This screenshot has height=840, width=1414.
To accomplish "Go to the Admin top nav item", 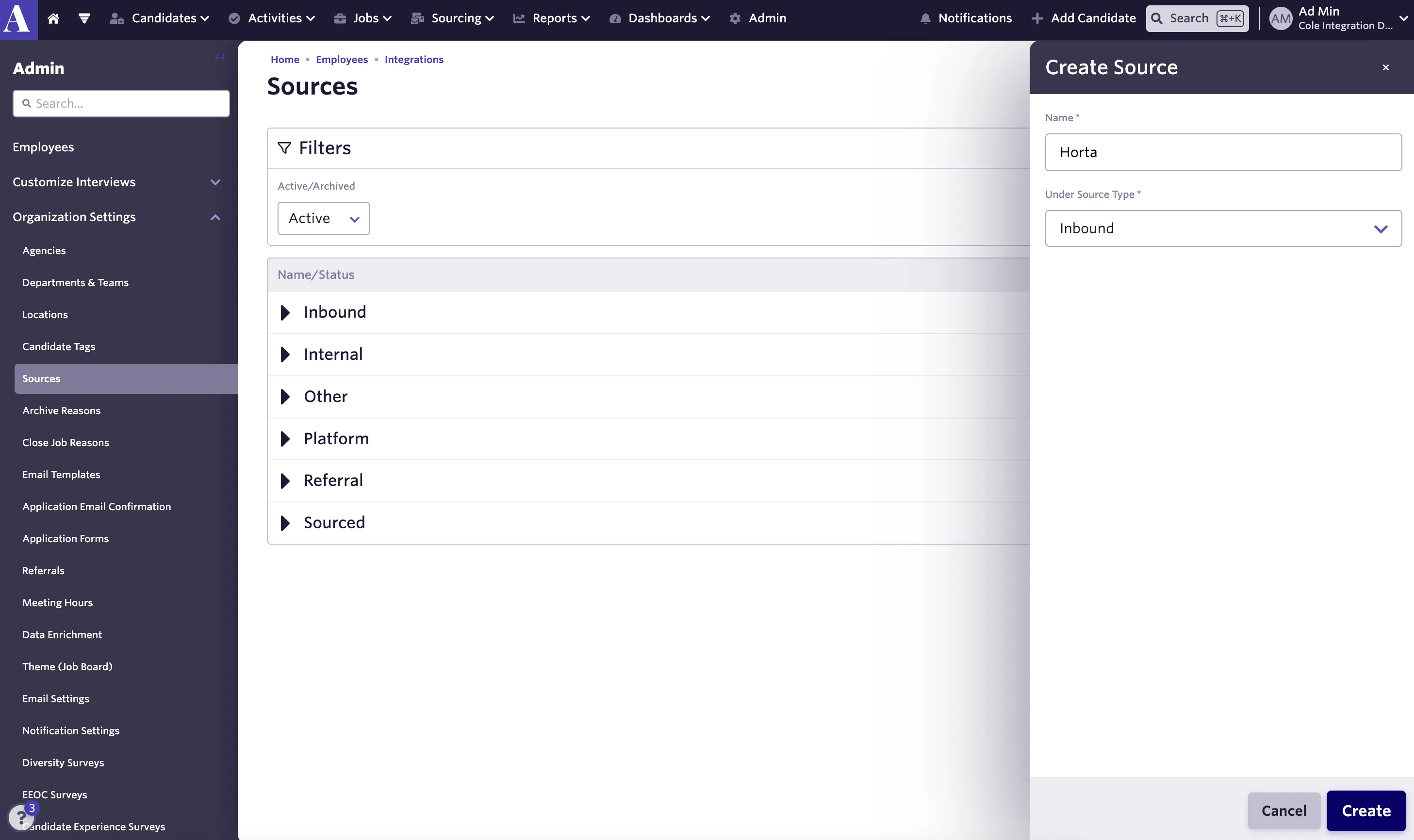I will point(757,18).
